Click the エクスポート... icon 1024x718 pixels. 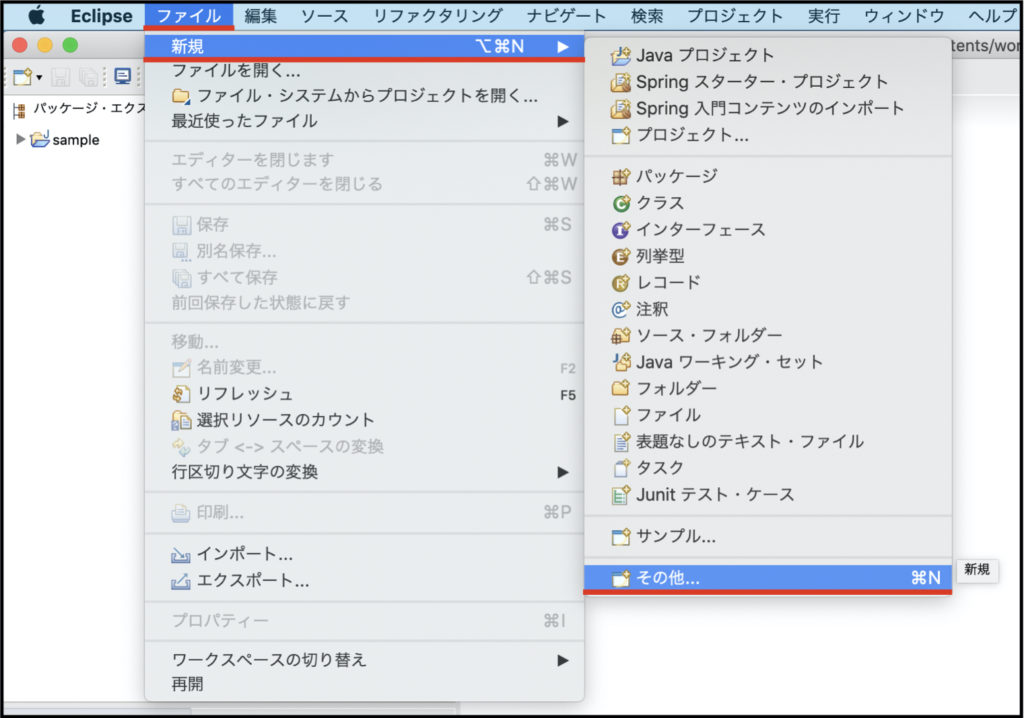(181, 581)
